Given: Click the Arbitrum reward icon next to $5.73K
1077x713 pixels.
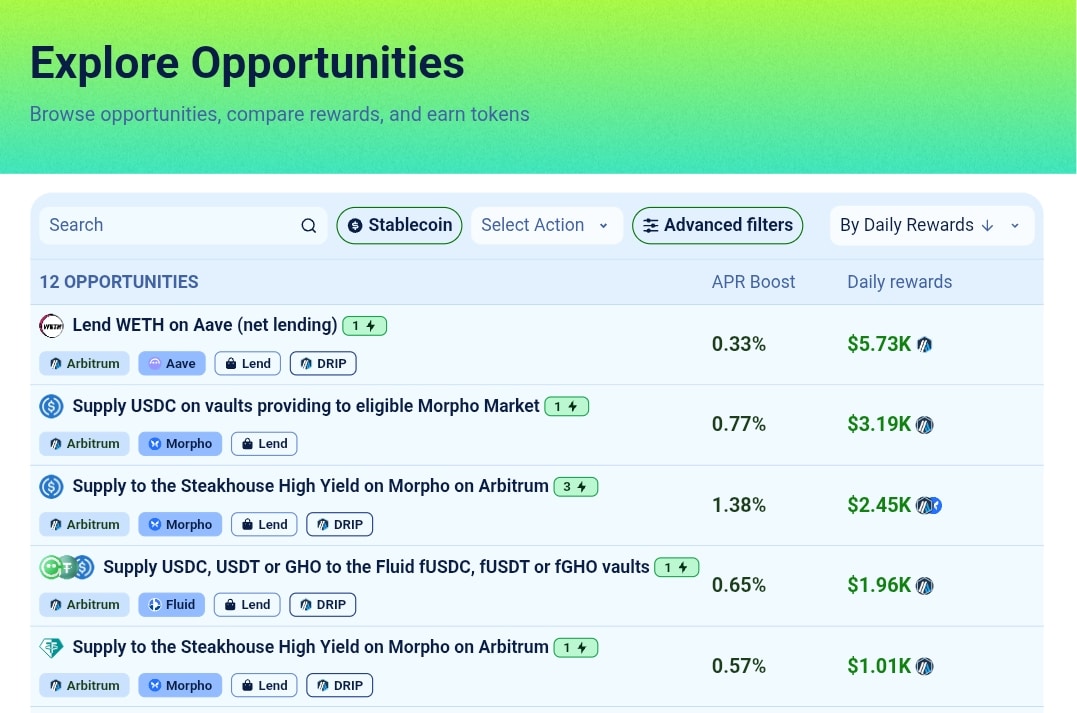Looking at the screenshot, I should [925, 344].
